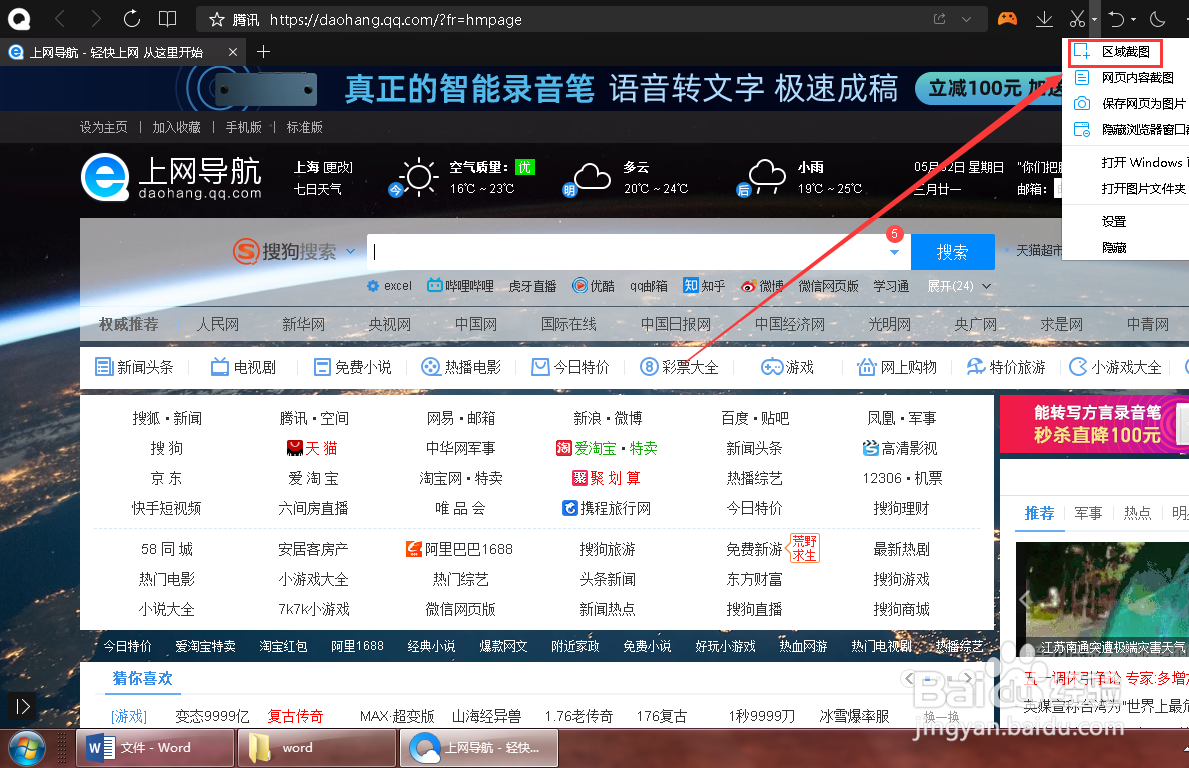Expand the address bar dropdown arrow

pos(966,20)
